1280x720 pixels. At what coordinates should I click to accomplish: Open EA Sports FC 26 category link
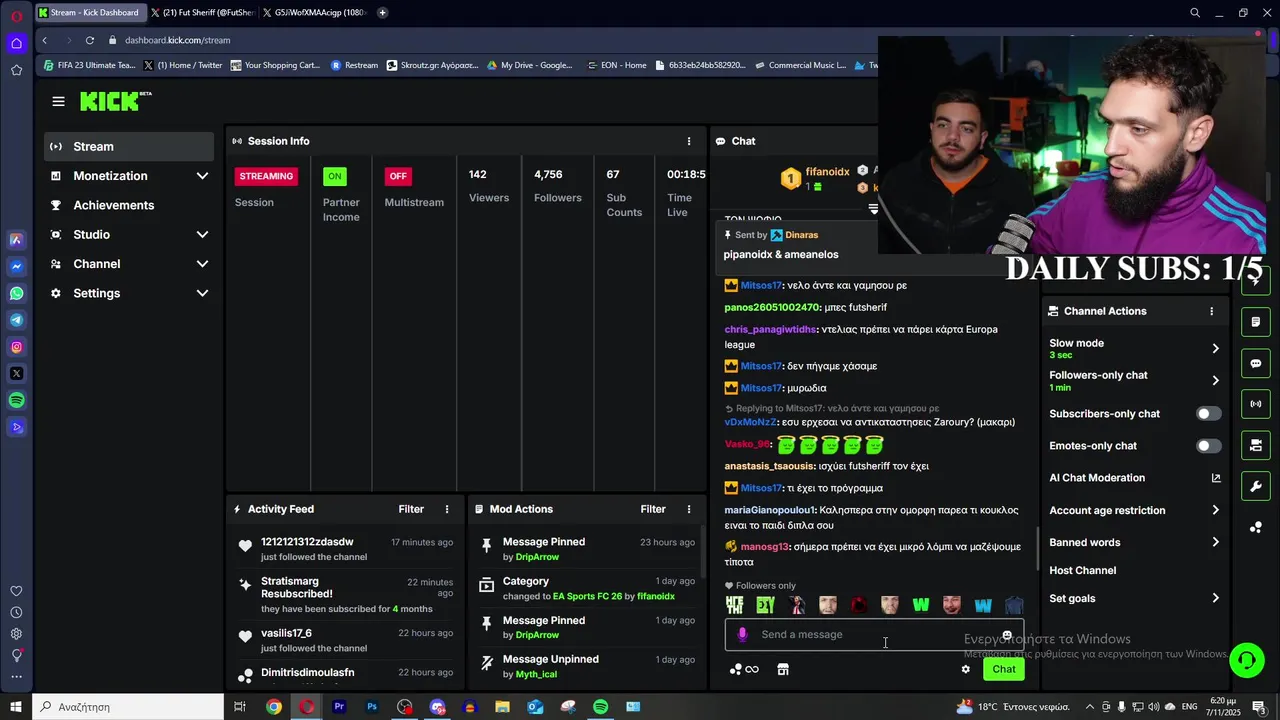pos(593,596)
